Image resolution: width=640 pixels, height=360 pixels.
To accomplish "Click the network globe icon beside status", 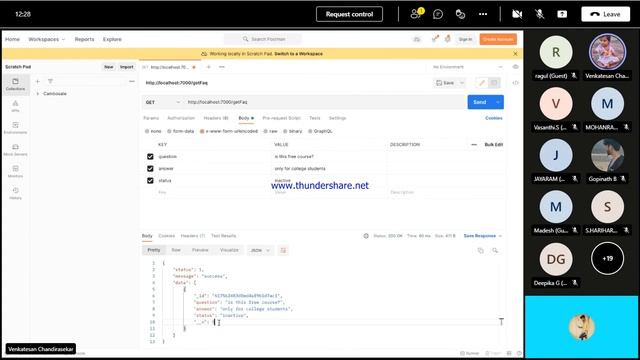I will point(366,236).
